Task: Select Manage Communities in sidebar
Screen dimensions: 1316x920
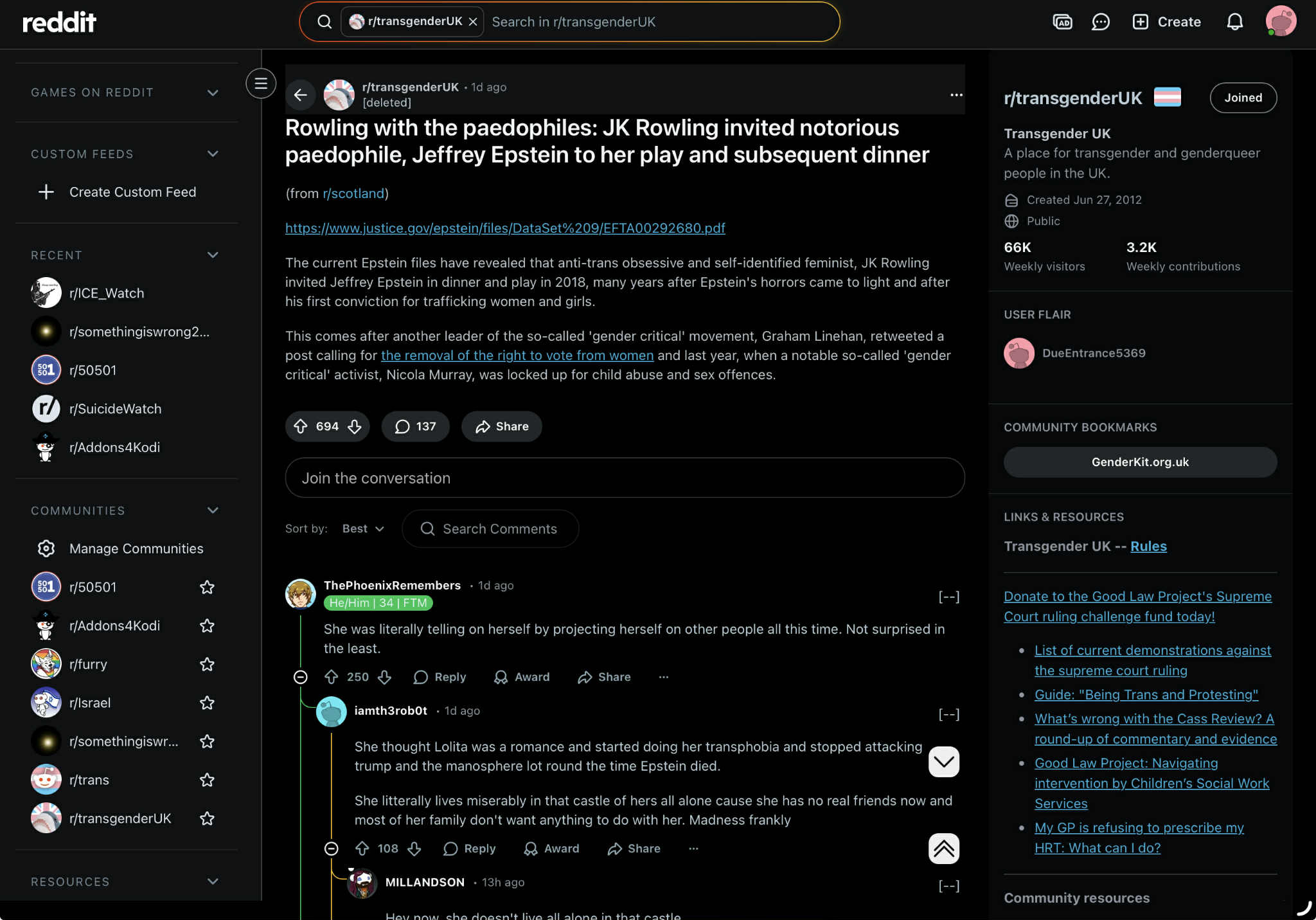Action: point(136,548)
